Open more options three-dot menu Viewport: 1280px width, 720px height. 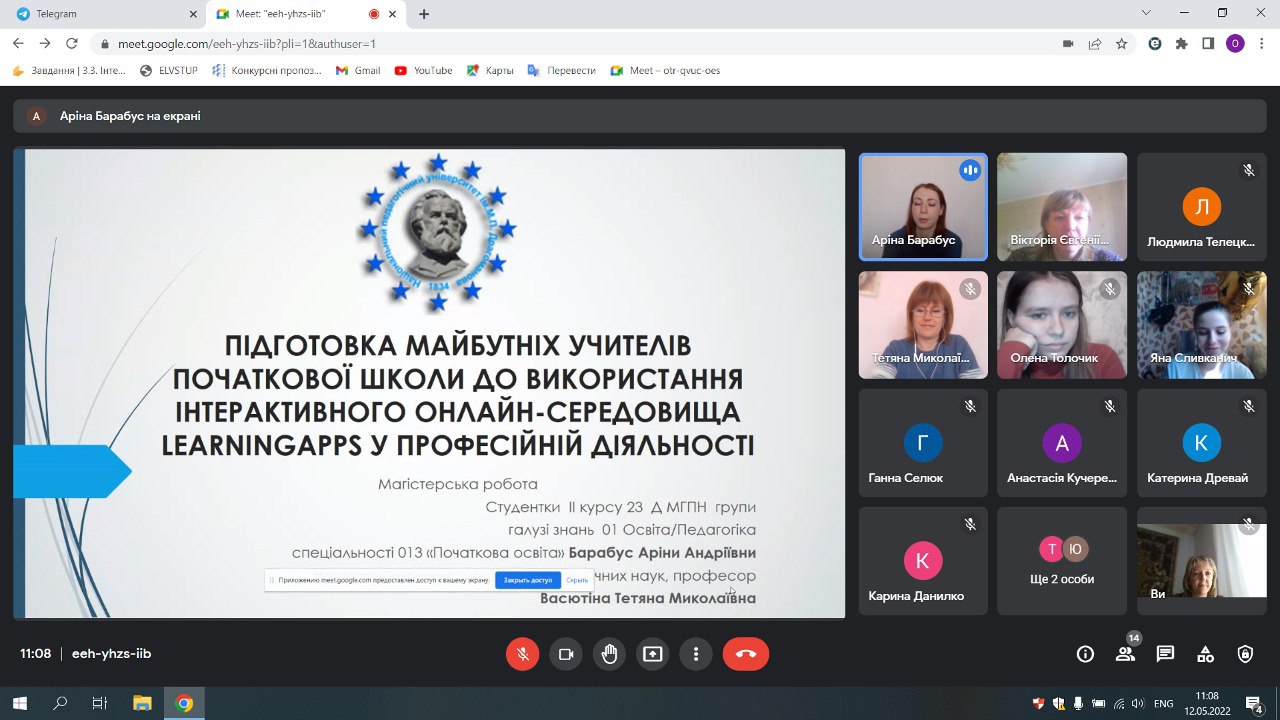point(695,654)
